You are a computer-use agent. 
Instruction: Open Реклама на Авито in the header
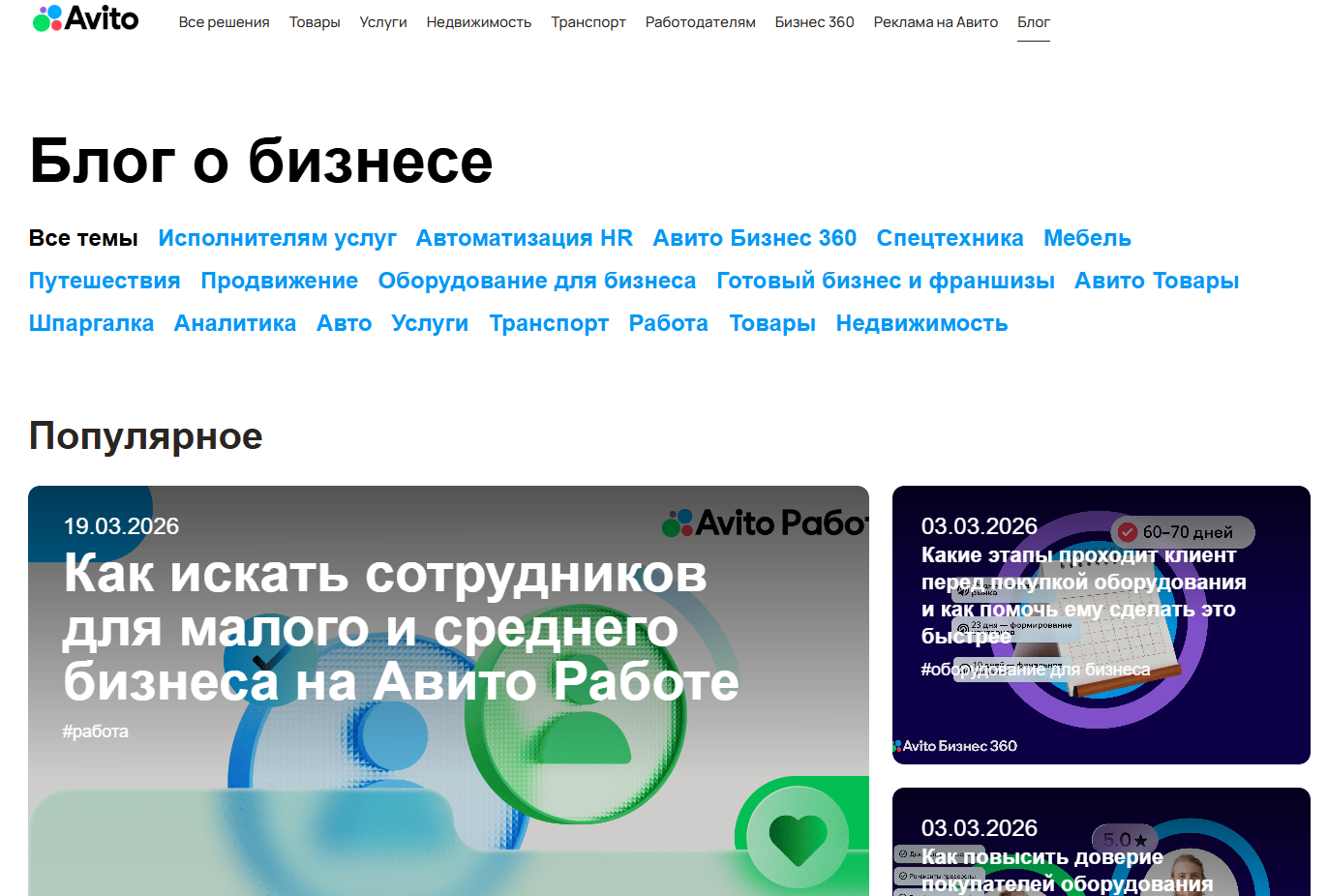[x=936, y=22]
